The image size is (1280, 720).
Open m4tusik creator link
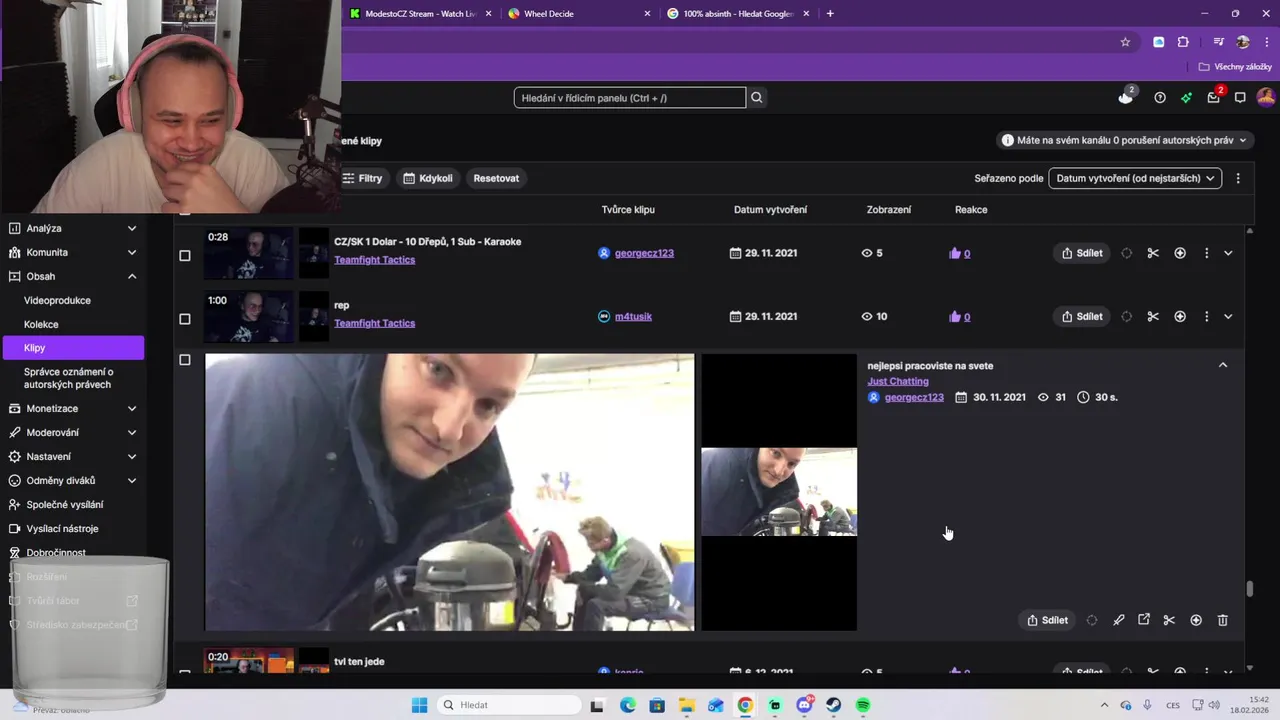tap(633, 316)
